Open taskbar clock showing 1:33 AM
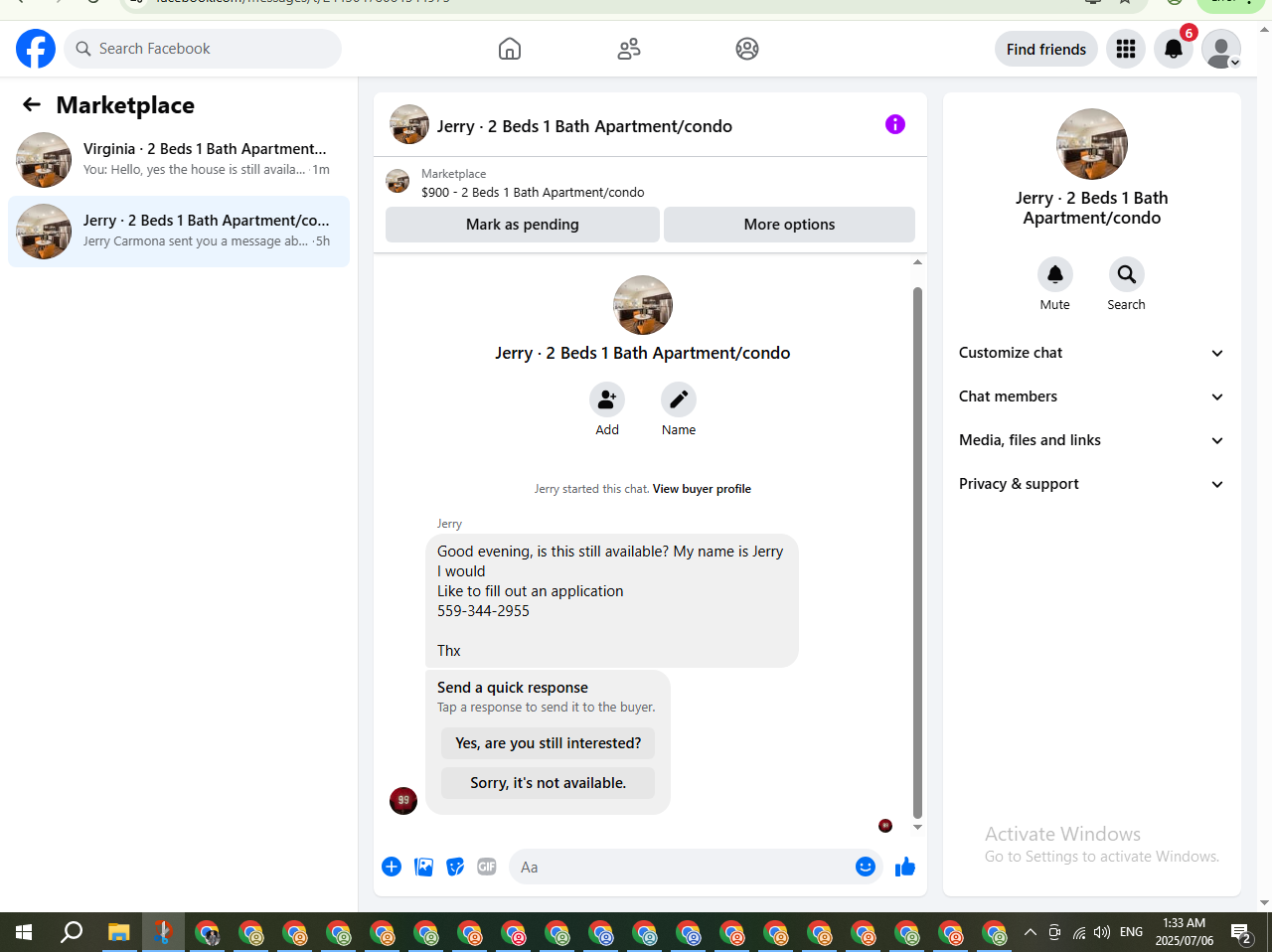This screenshot has height=952, width=1272. tap(1185, 932)
